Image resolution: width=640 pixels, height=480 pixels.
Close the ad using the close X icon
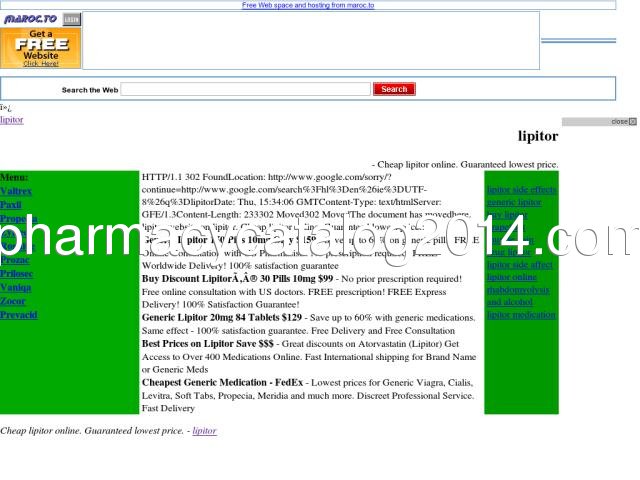click(633, 122)
